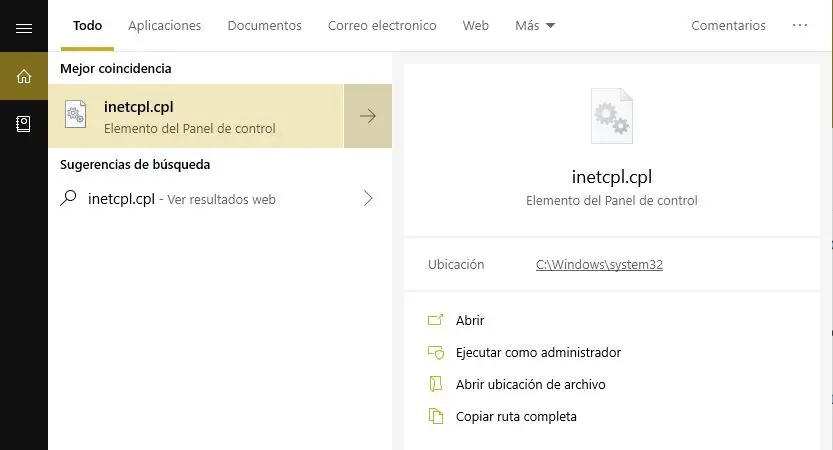Select the Correo electronico tab
This screenshot has height=450, width=833.
[x=382, y=26]
